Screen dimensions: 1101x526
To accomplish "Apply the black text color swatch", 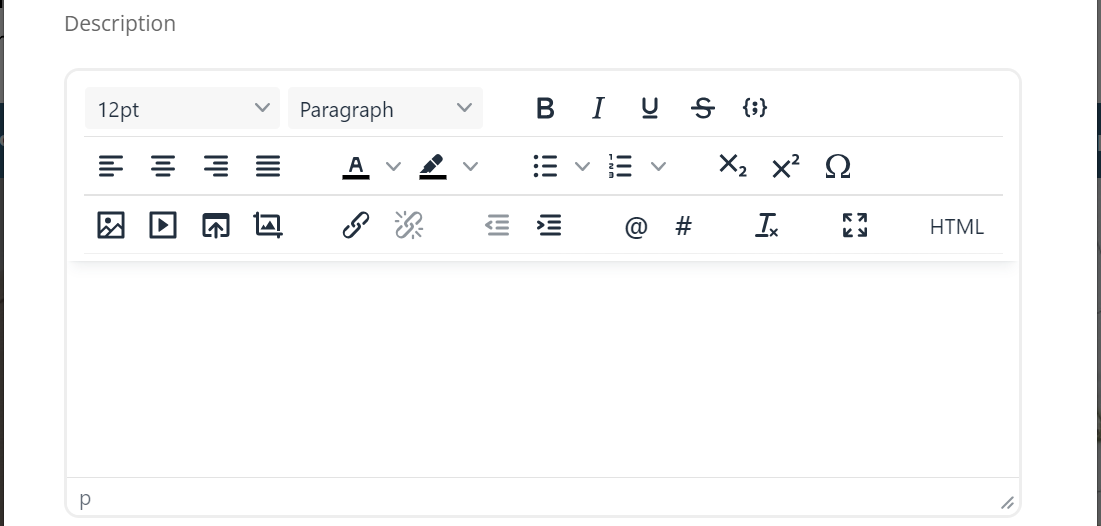I will (356, 167).
